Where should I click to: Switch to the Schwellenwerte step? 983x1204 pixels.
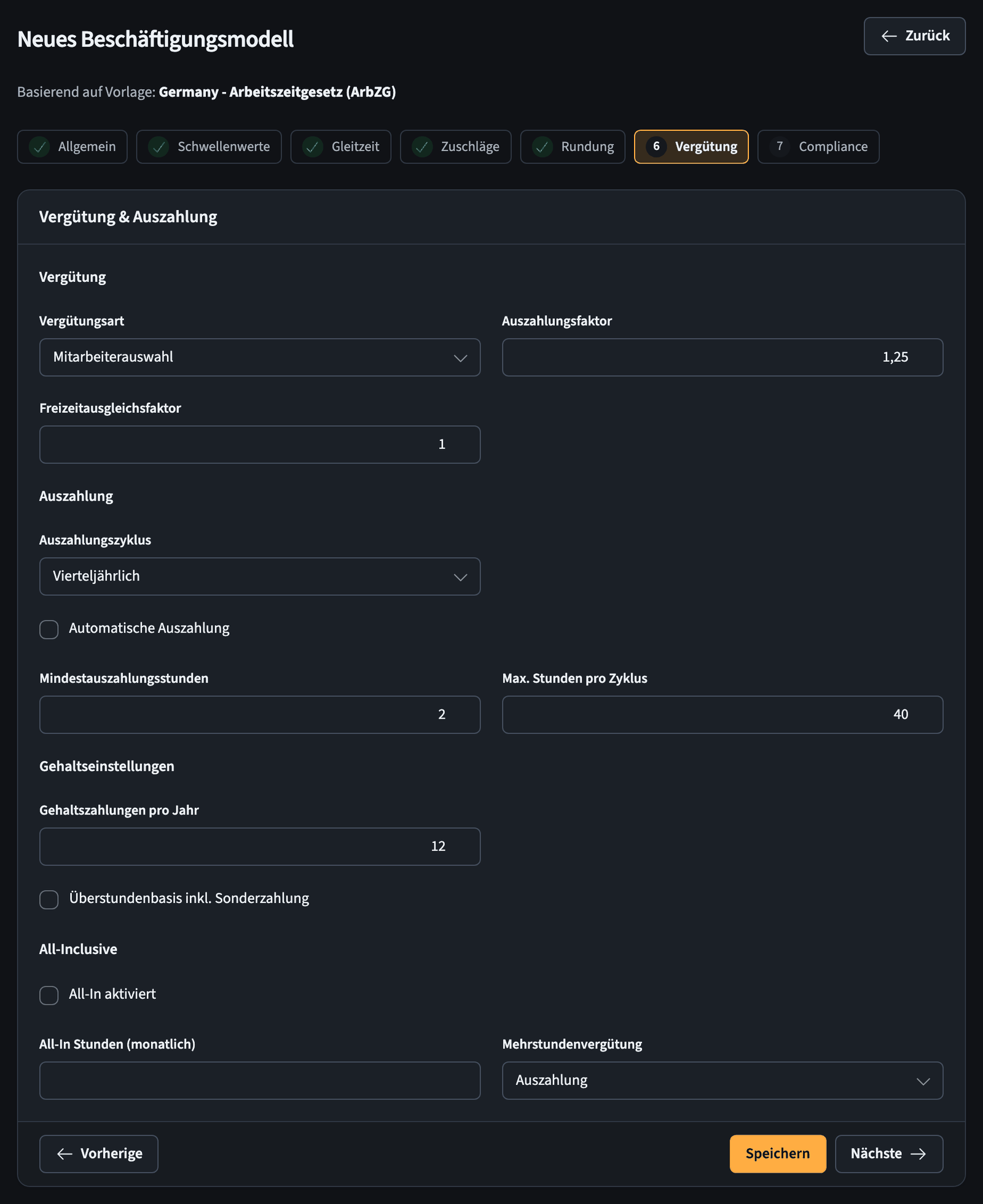tap(209, 147)
